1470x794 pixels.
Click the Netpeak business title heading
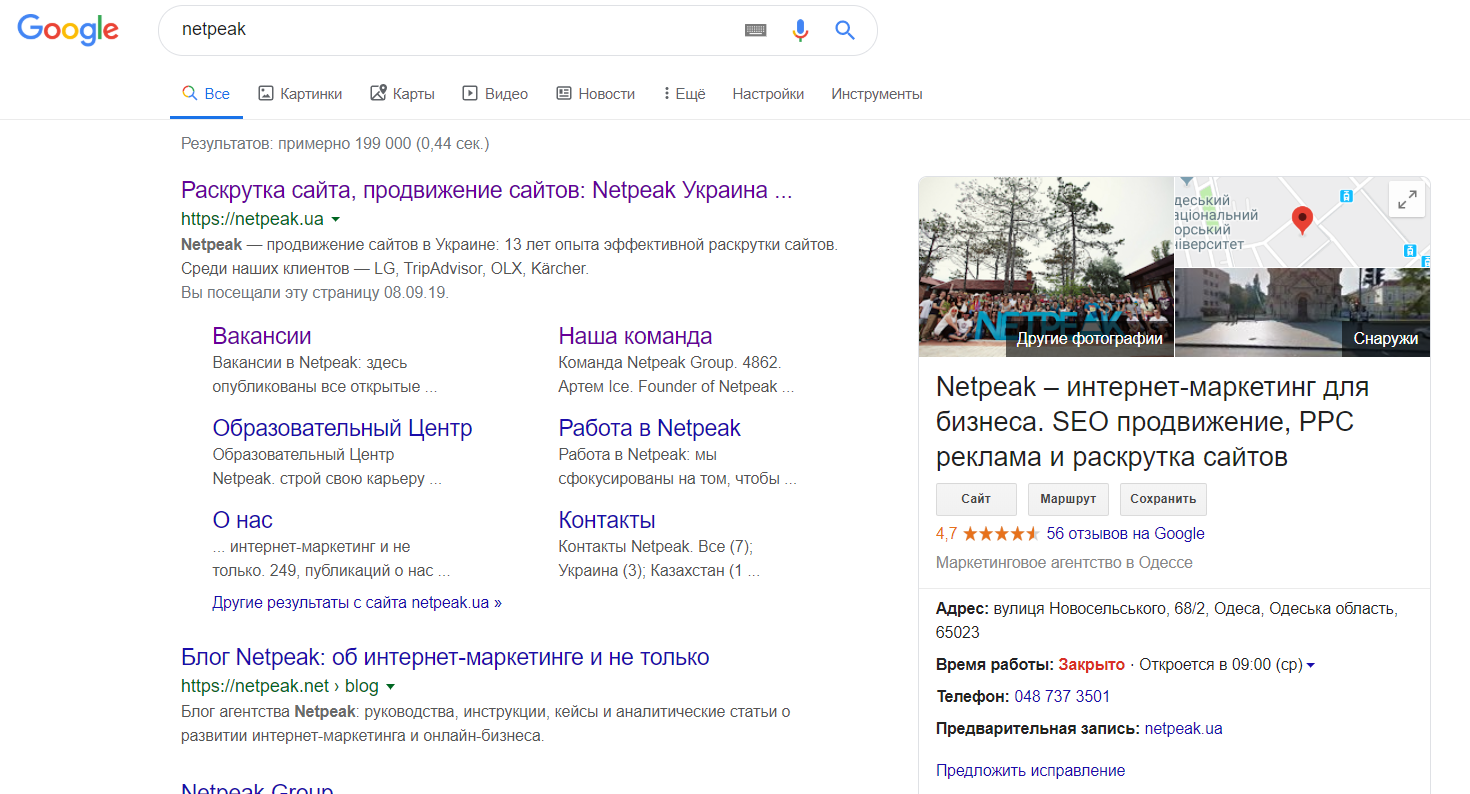(x=1152, y=422)
